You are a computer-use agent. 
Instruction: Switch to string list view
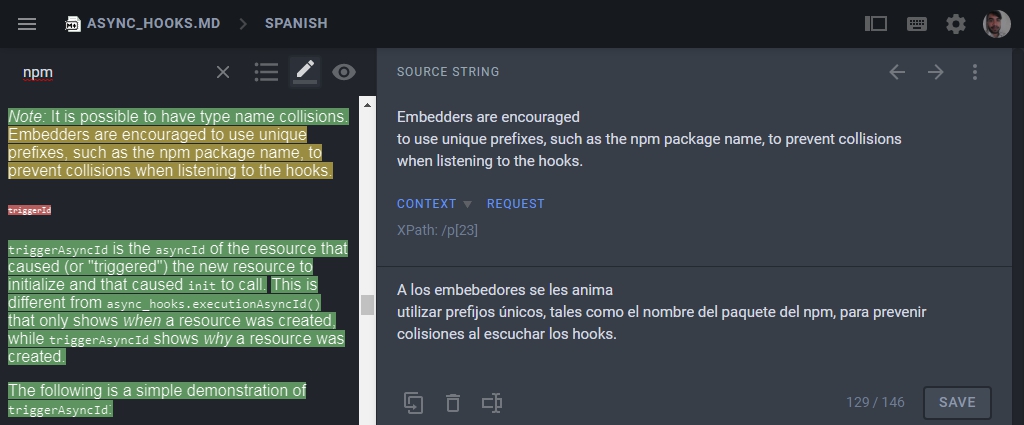[266, 72]
